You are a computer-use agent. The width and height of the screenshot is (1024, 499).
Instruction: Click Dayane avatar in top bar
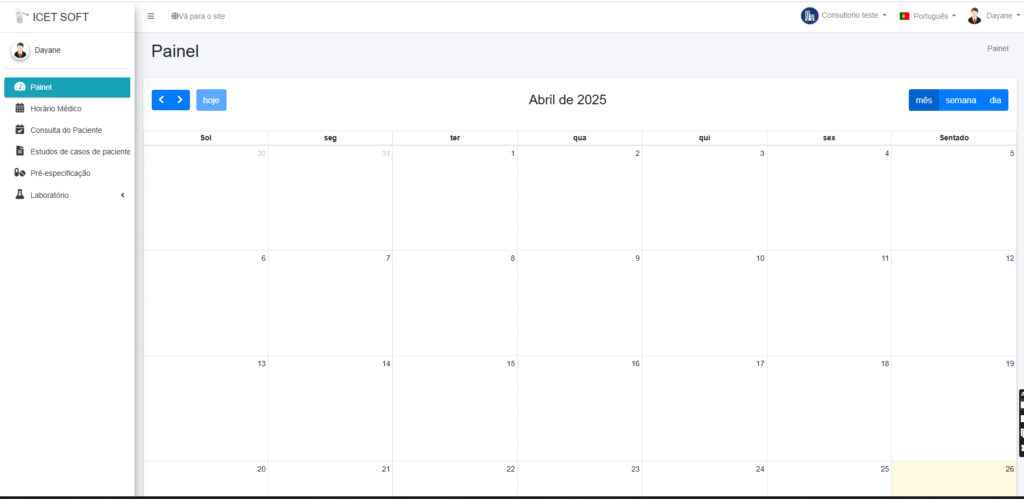[x=974, y=16]
